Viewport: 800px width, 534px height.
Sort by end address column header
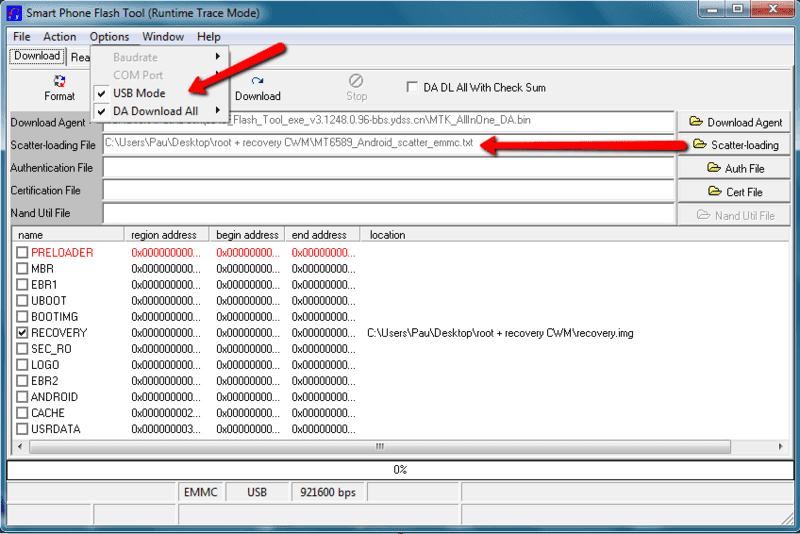coord(322,235)
